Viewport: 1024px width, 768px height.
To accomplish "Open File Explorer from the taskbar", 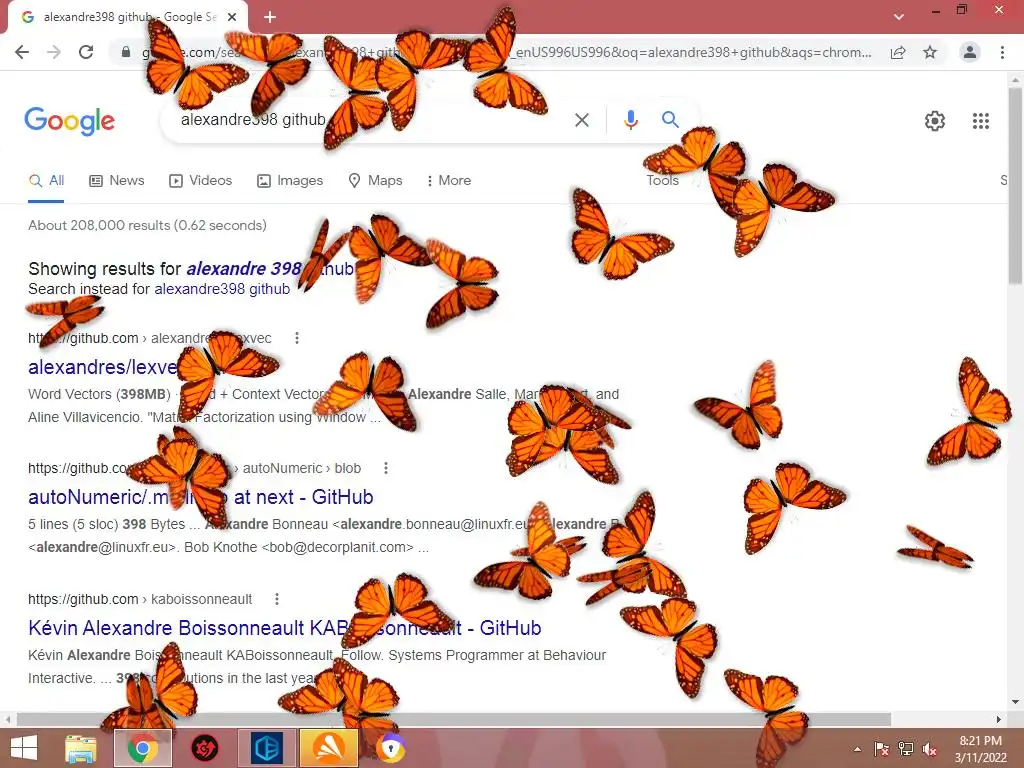I will coord(81,748).
